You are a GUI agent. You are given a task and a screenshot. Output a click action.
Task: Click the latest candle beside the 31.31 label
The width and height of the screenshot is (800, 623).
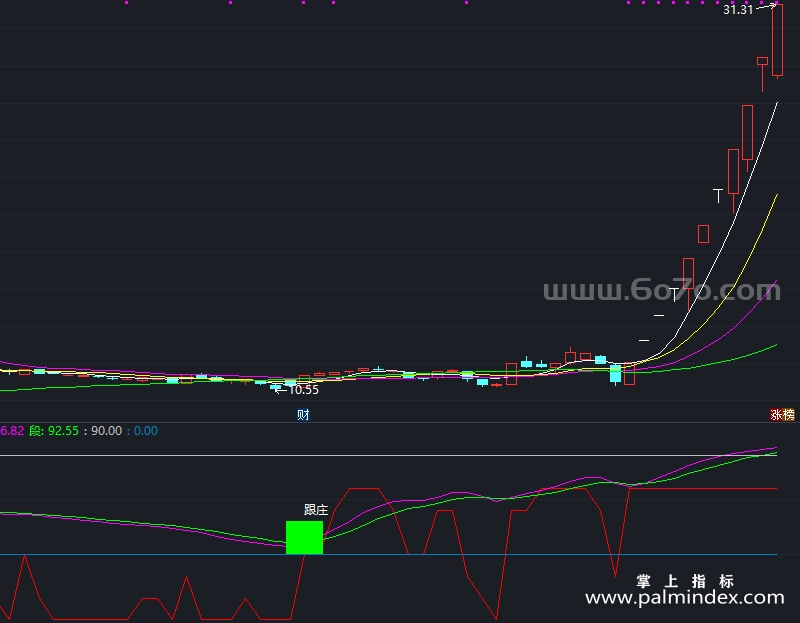tap(777, 40)
